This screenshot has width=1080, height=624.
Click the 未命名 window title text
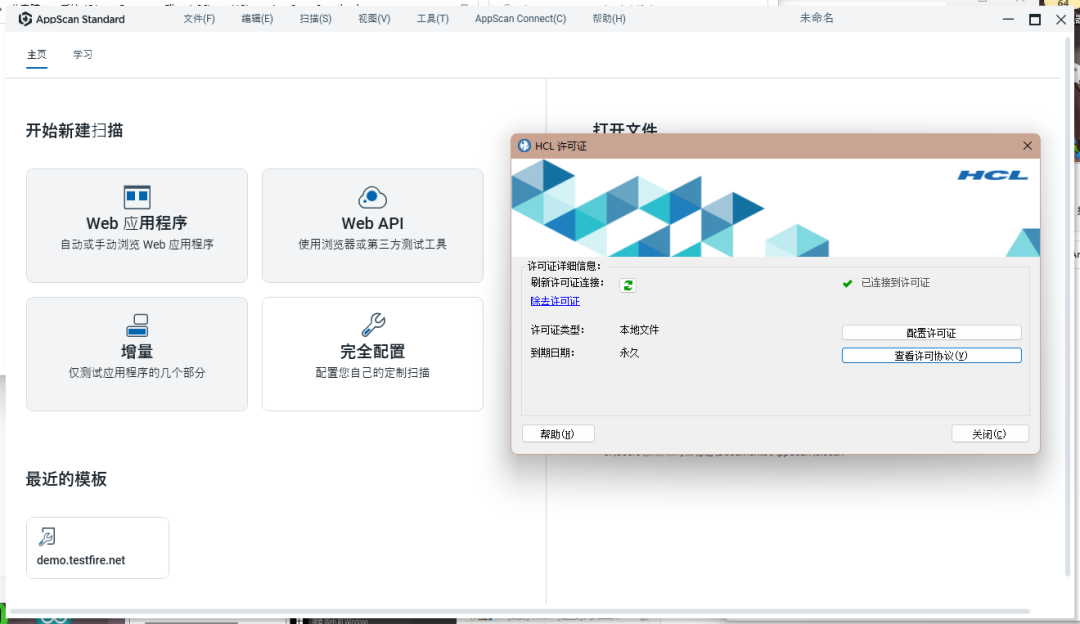tap(816, 18)
